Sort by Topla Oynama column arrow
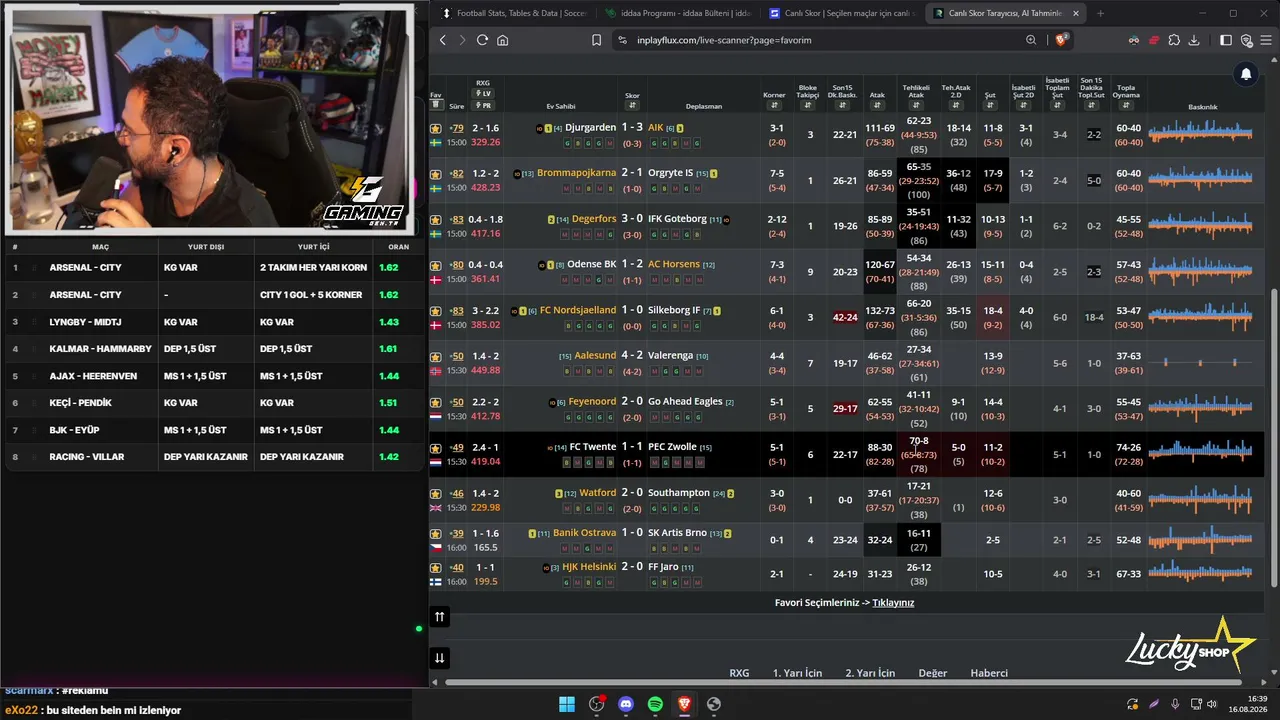 click(x=1126, y=106)
